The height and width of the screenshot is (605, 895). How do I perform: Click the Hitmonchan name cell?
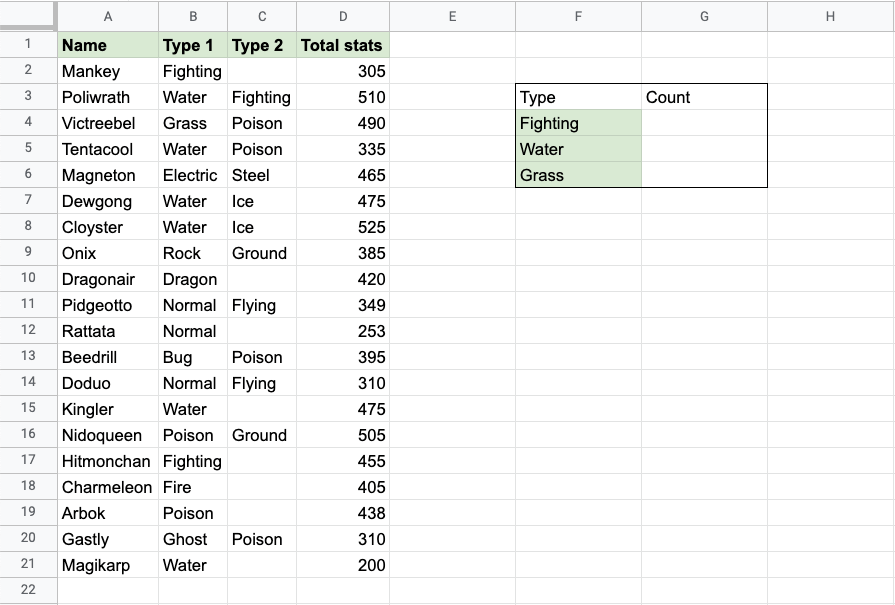point(108,461)
